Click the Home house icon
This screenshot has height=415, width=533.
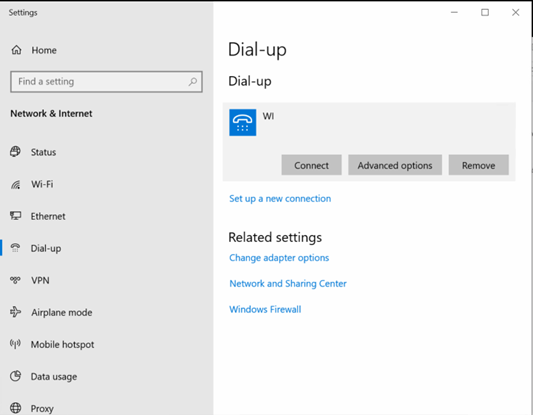(16, 50)
